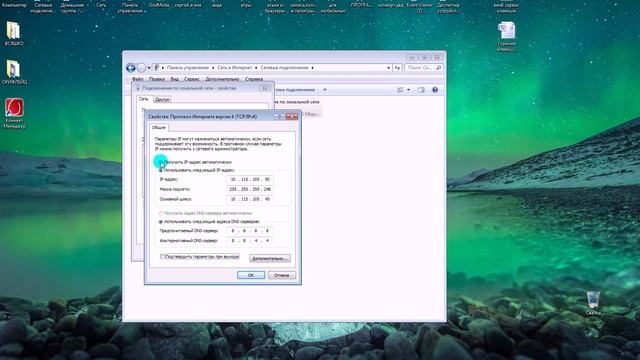640x360 pixels.
Task: Open the Правка menu
Action: click(x=156, y=79)
